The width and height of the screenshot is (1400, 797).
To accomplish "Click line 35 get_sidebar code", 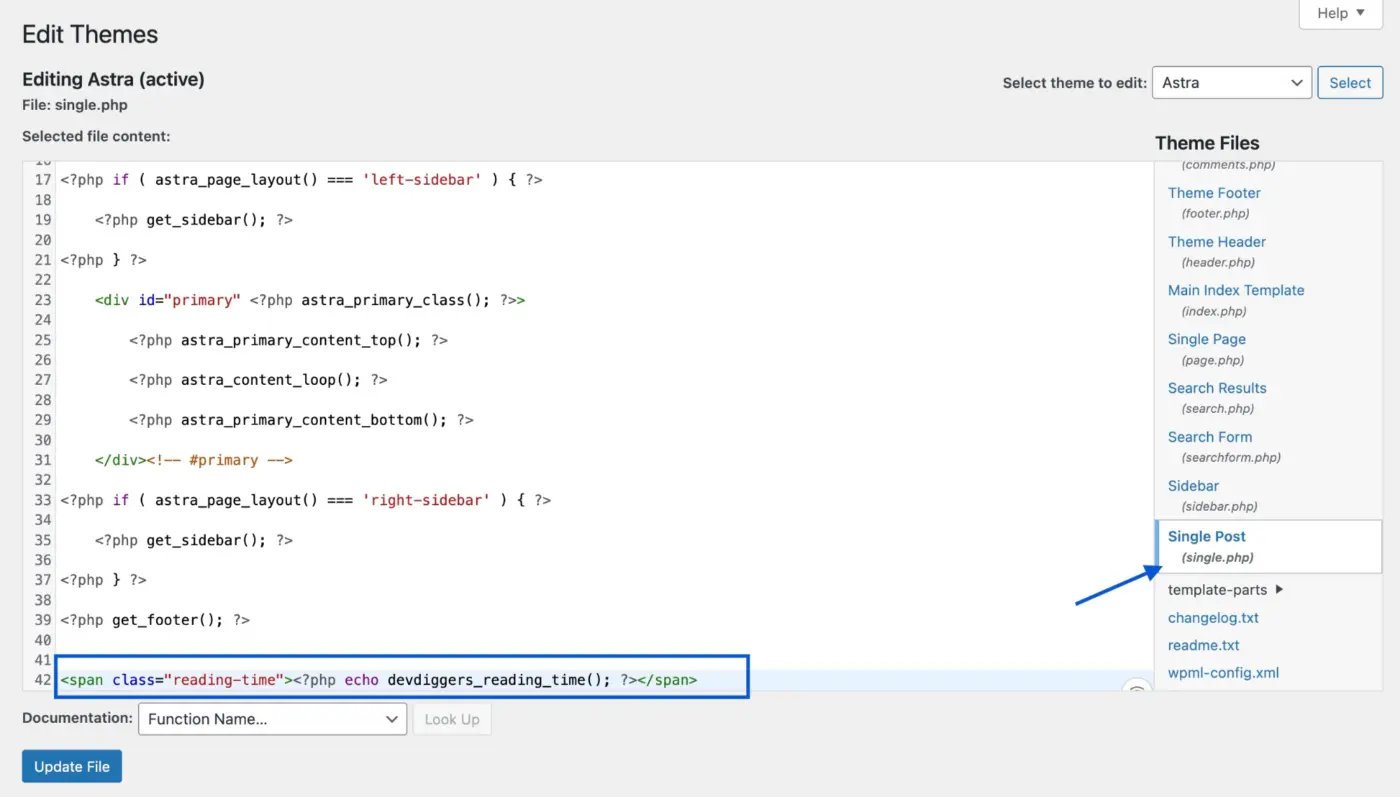I will click(194, 540).
